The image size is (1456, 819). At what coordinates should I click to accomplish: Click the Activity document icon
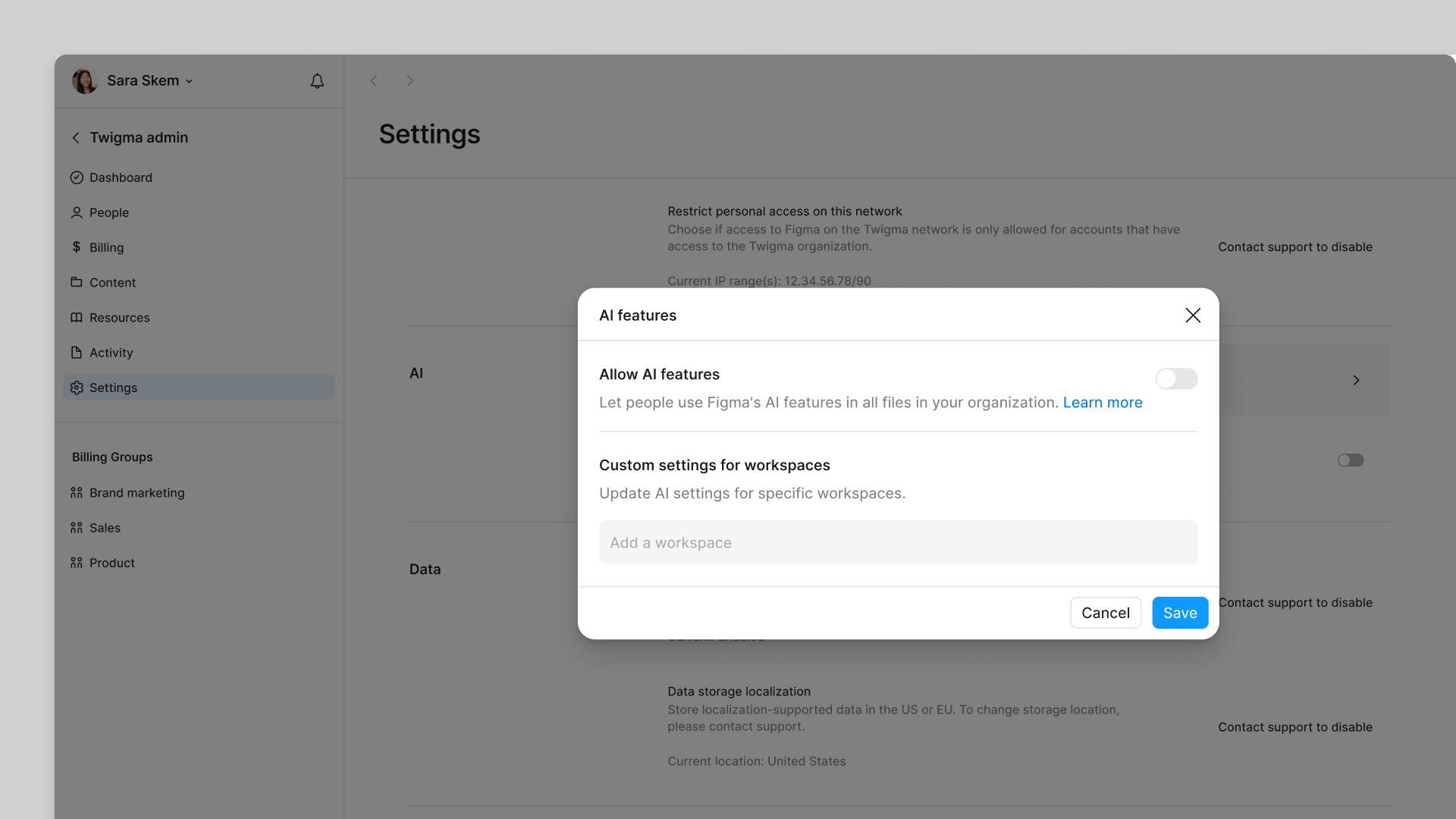coord(77,353)
